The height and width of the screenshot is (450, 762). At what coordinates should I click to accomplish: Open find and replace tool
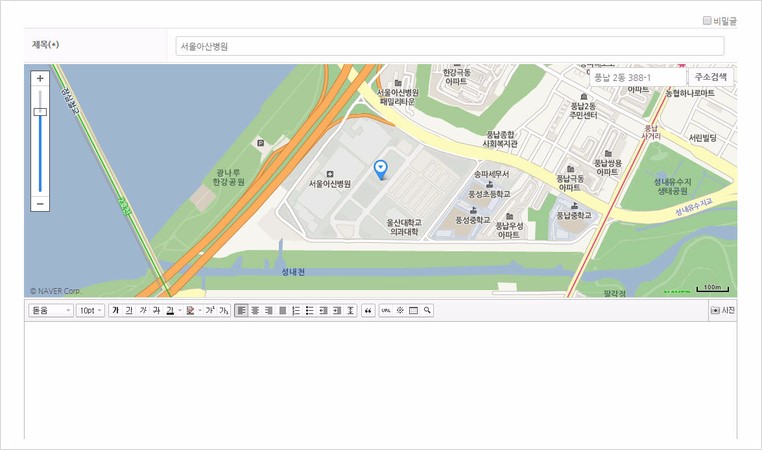click(x=427, y=311)
